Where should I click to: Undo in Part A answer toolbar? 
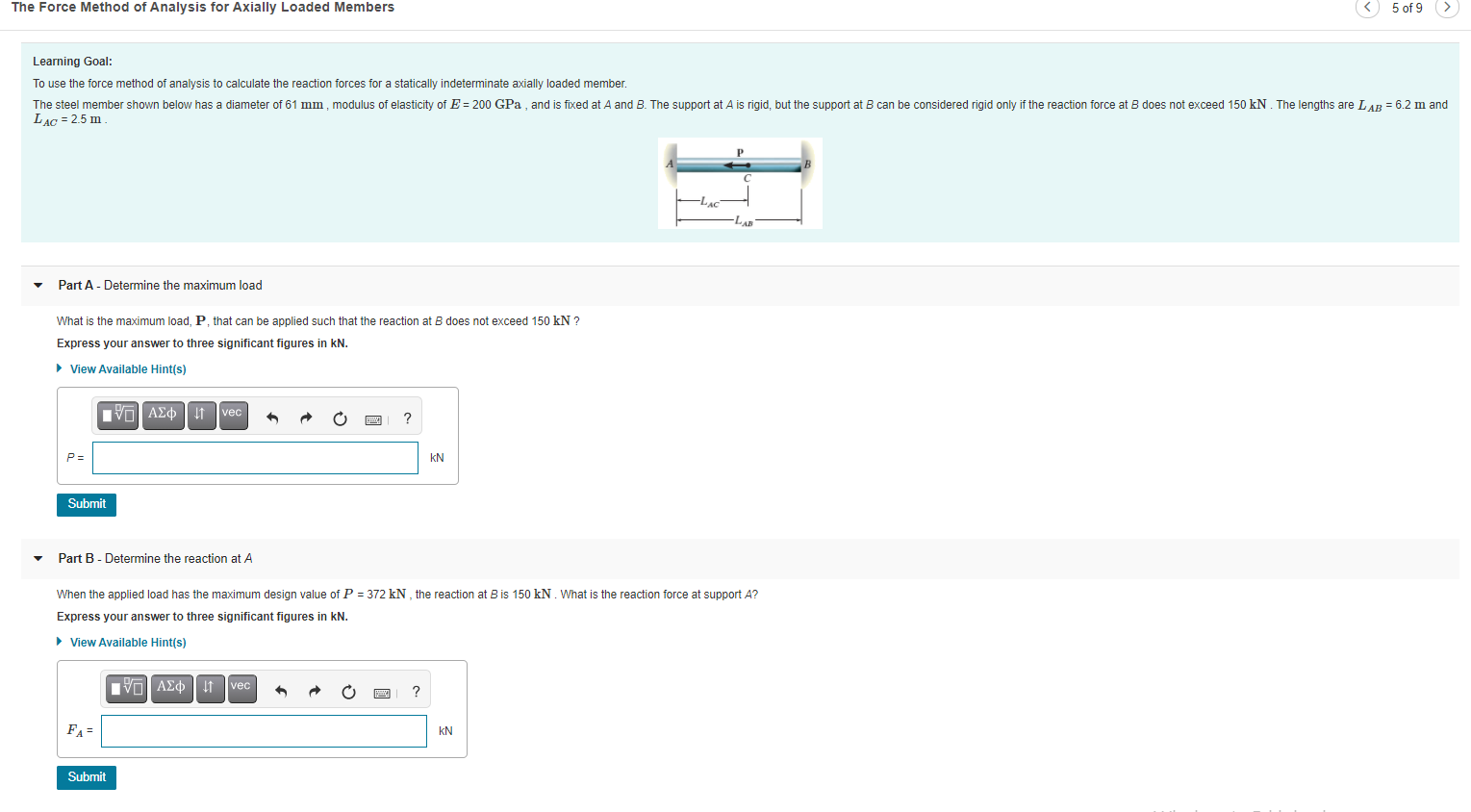pos(272,419)
